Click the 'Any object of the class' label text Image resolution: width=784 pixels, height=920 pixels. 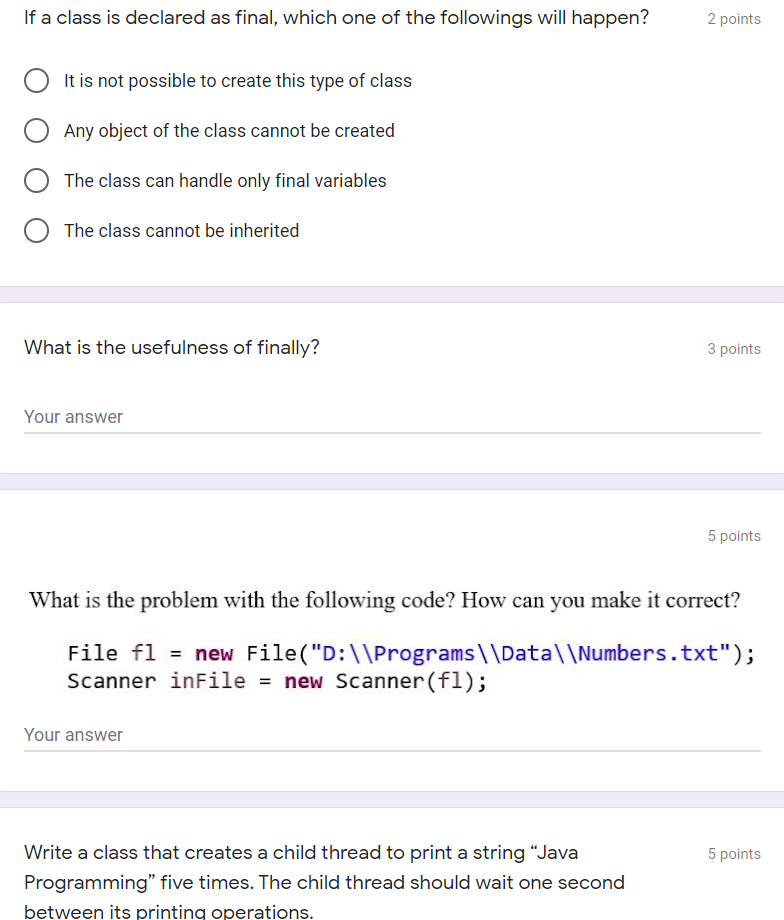[229, 131]
